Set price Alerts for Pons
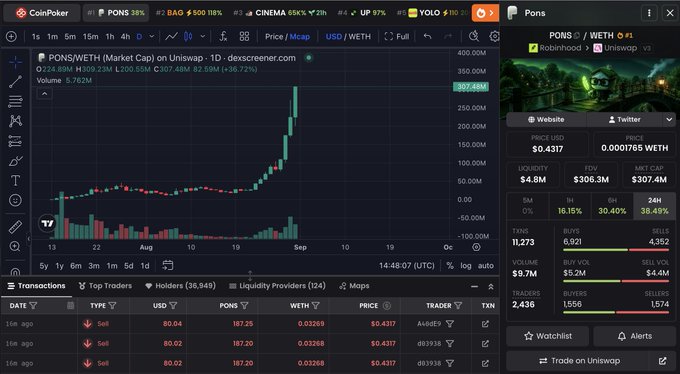 point(634,336)
